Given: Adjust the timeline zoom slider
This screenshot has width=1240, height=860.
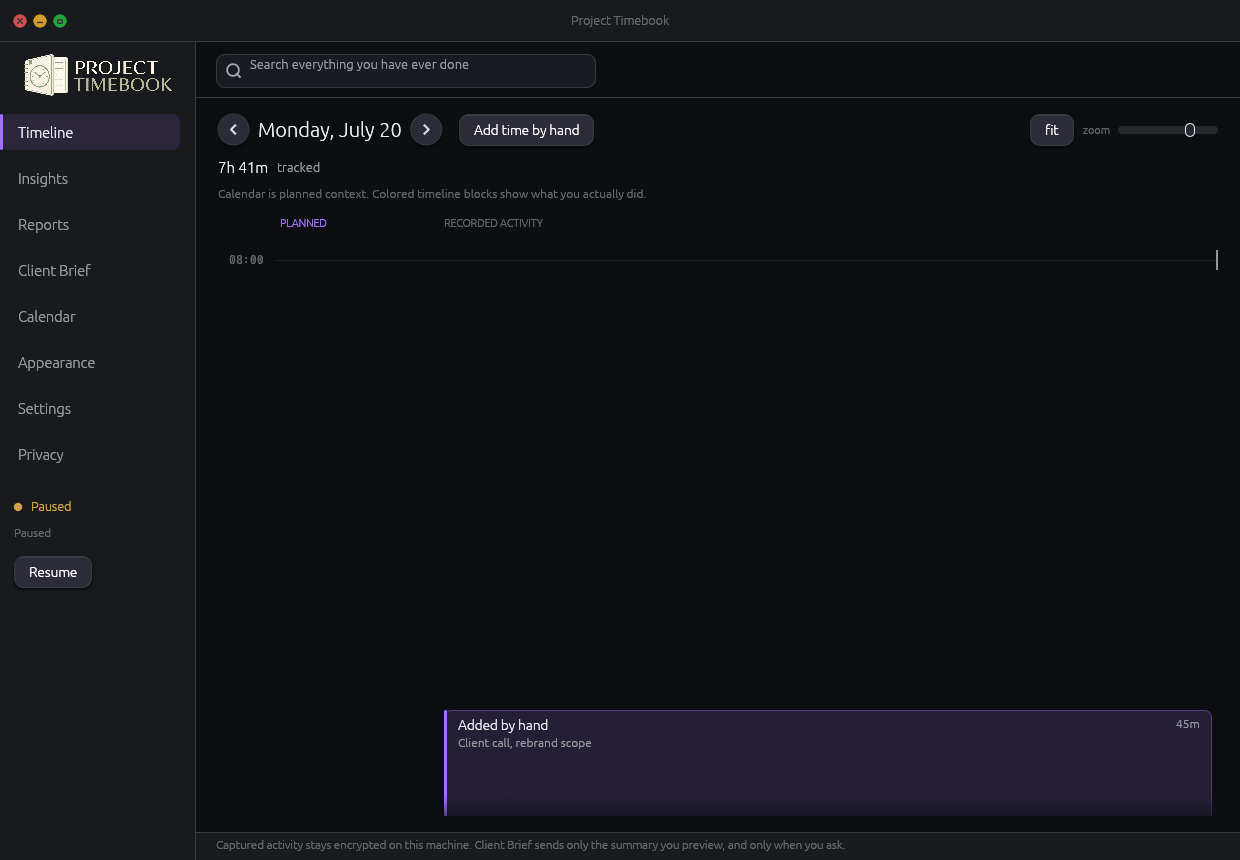Looking at the screenshot, I should coord(1168,130).
